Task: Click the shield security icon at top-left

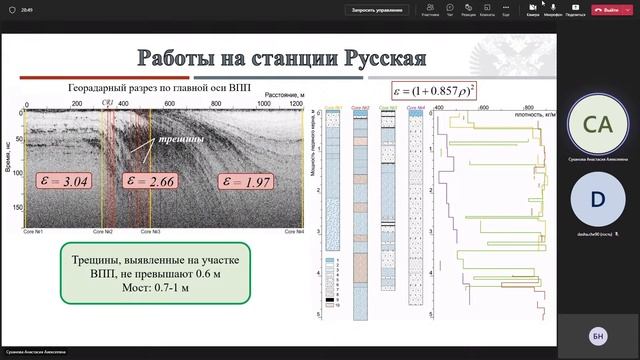Action: [12, 10]
